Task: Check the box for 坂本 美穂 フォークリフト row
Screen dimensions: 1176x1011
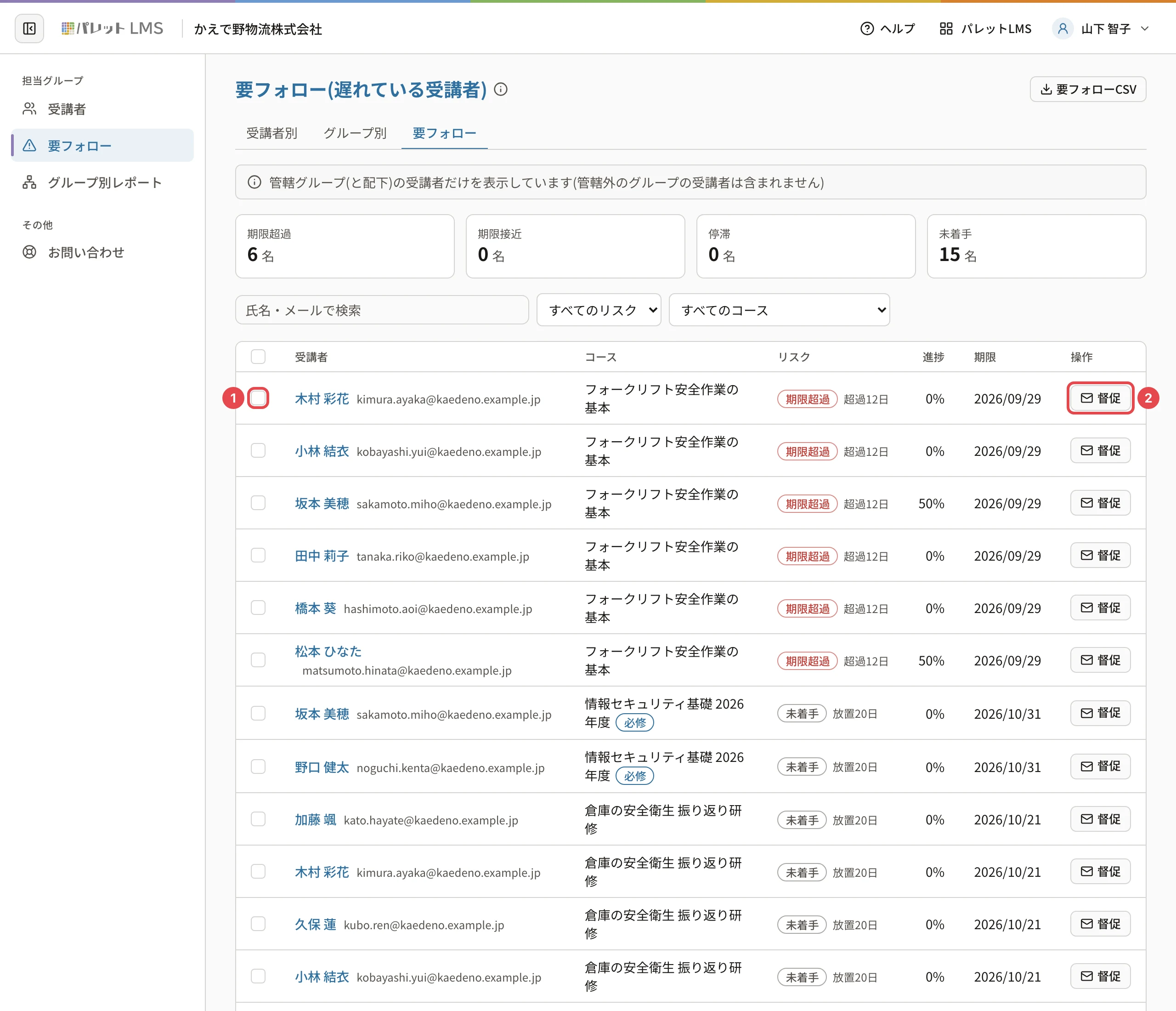Action: (x=258, y=503)
